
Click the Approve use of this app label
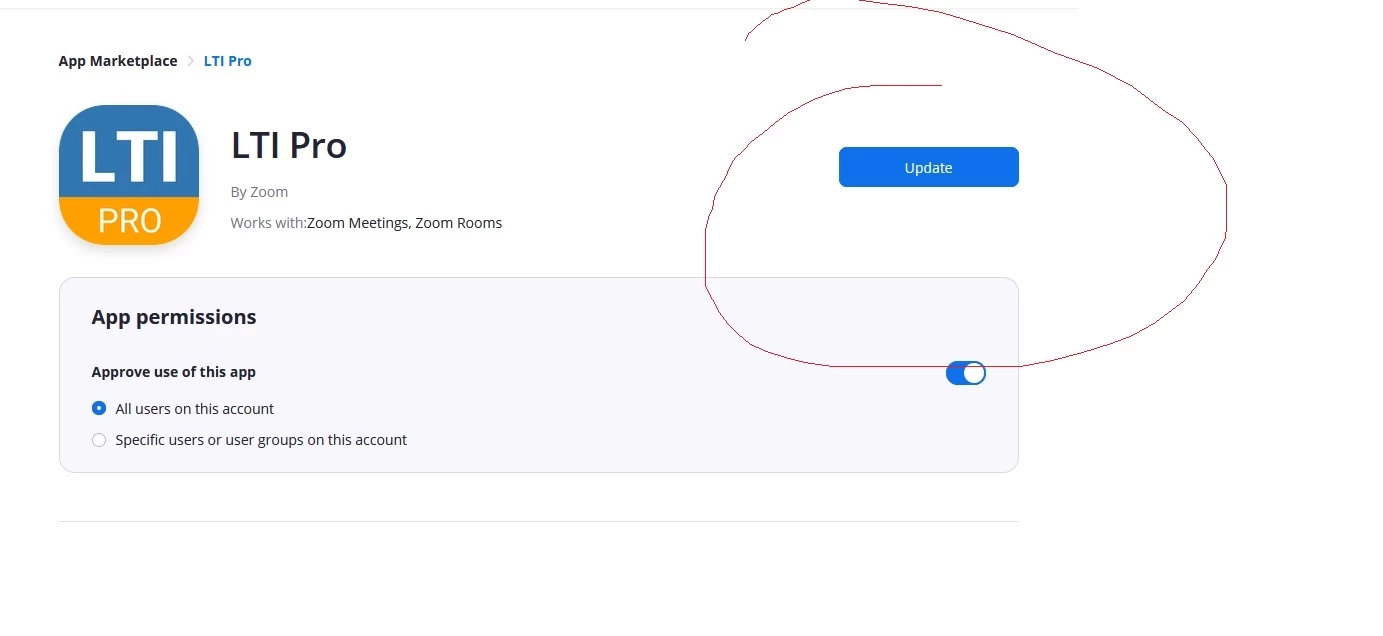coord(174,372)
